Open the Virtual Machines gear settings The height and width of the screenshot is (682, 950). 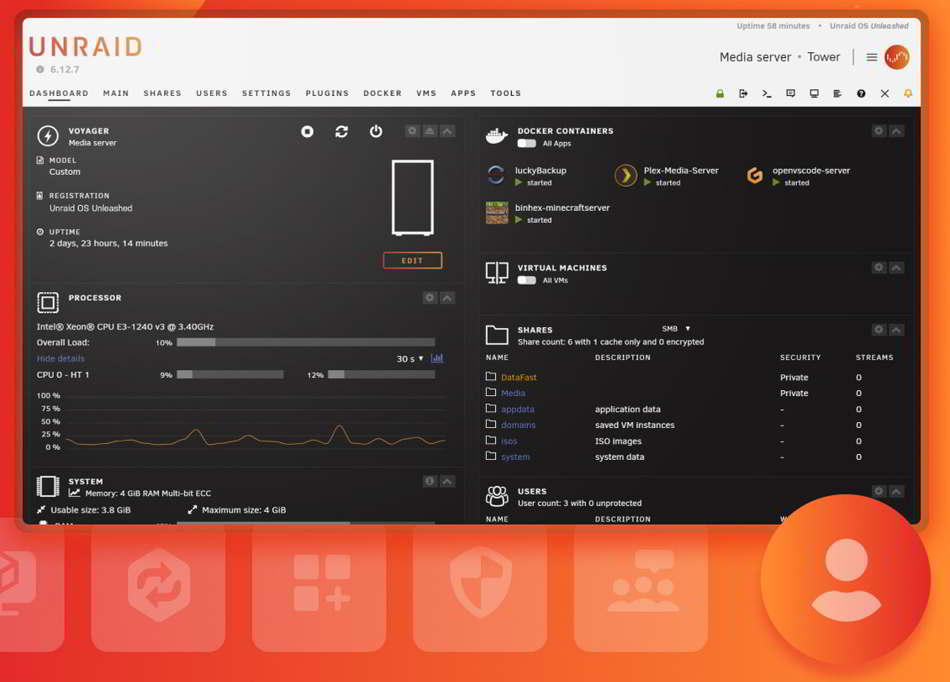pyautogui.click(x=879, y=267)
